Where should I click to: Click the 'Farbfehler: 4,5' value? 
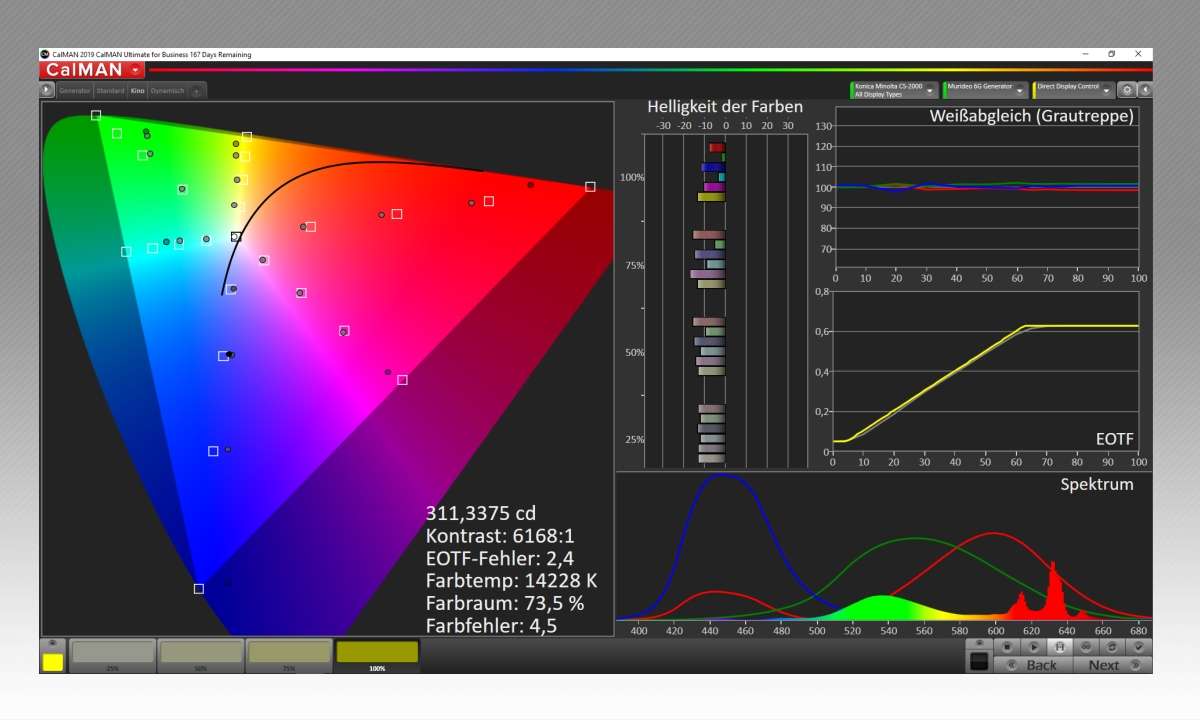491,626
